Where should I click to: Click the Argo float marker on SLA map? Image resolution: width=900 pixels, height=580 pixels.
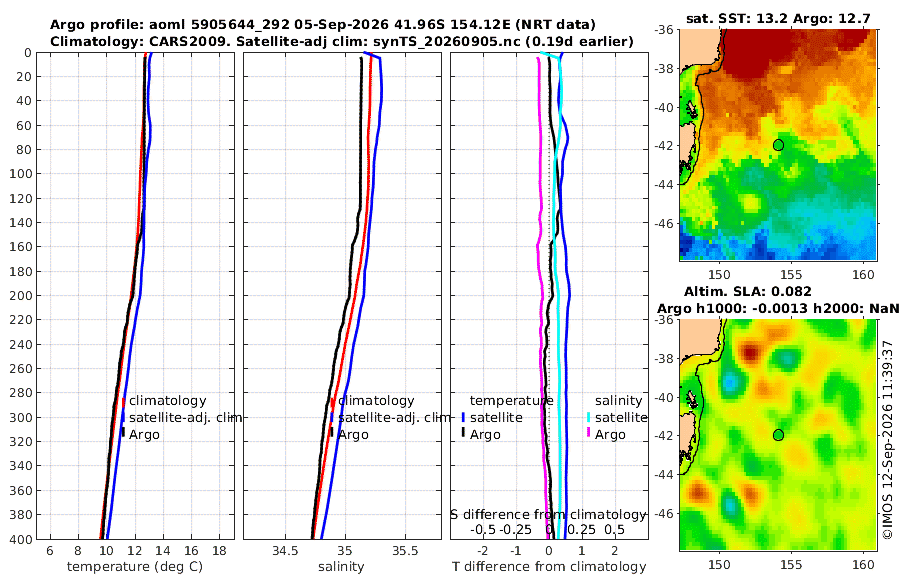pos(778,435)
